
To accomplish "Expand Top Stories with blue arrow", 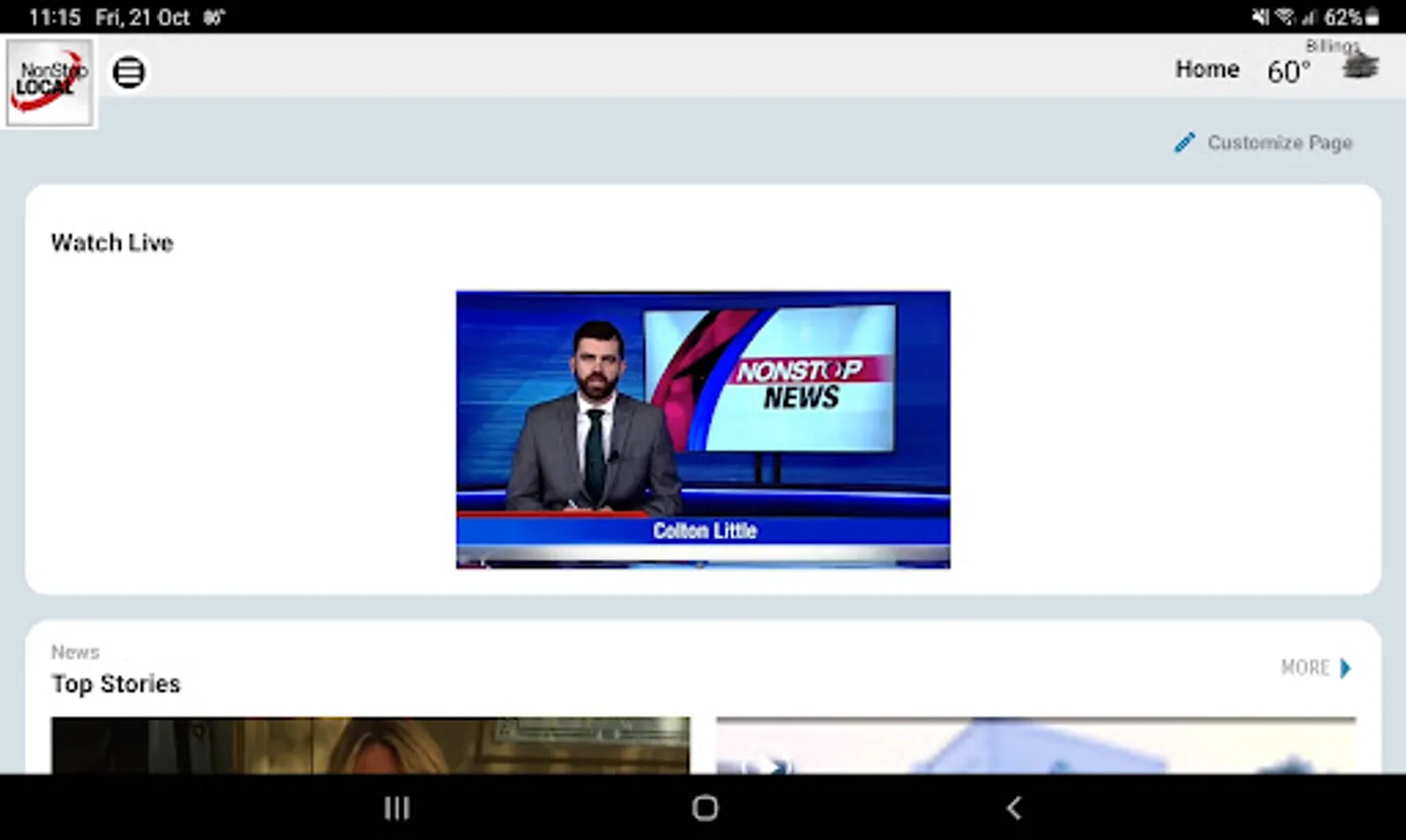I will [x=1345, y=667].
